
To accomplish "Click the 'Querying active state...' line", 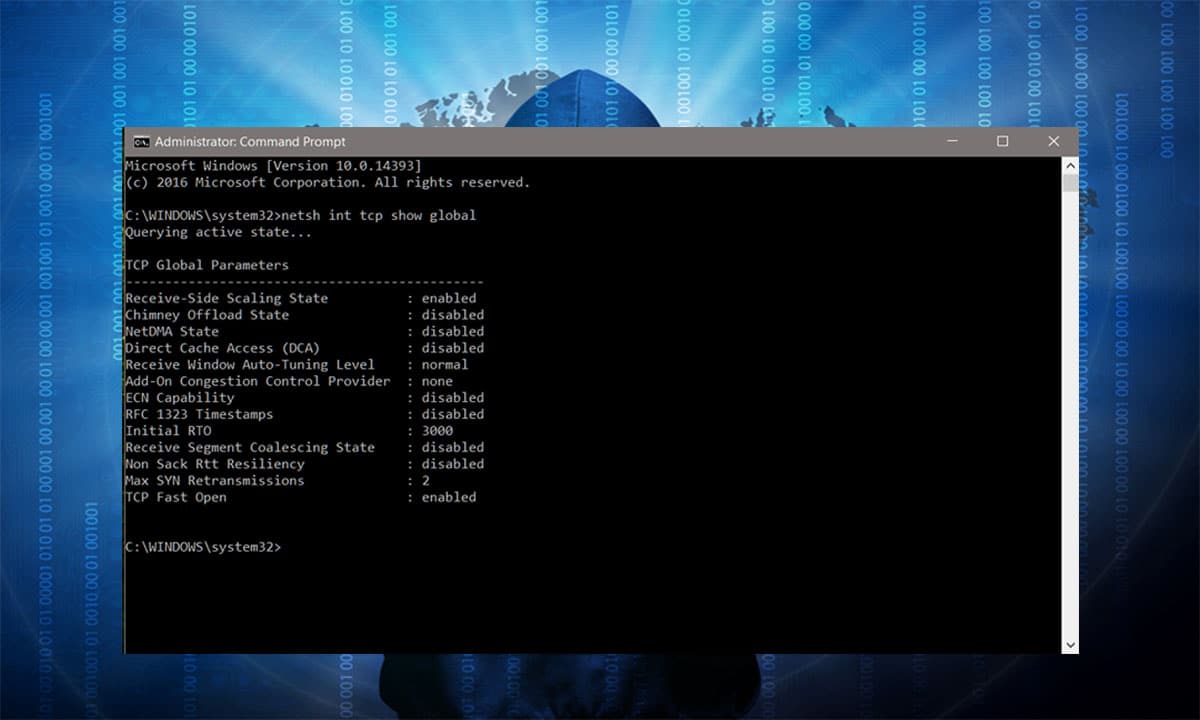I will 218,232.
